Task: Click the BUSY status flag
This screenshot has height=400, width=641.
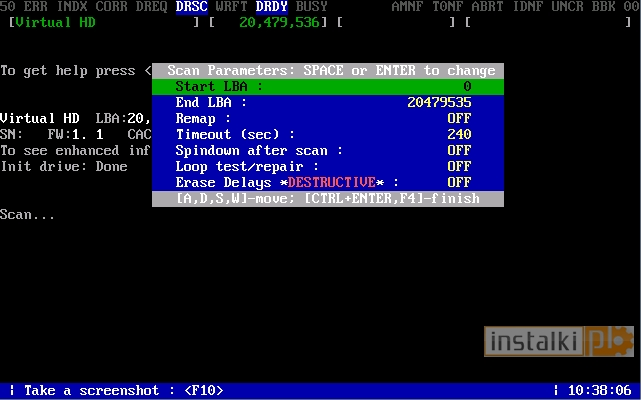Action: pos(311,7)
